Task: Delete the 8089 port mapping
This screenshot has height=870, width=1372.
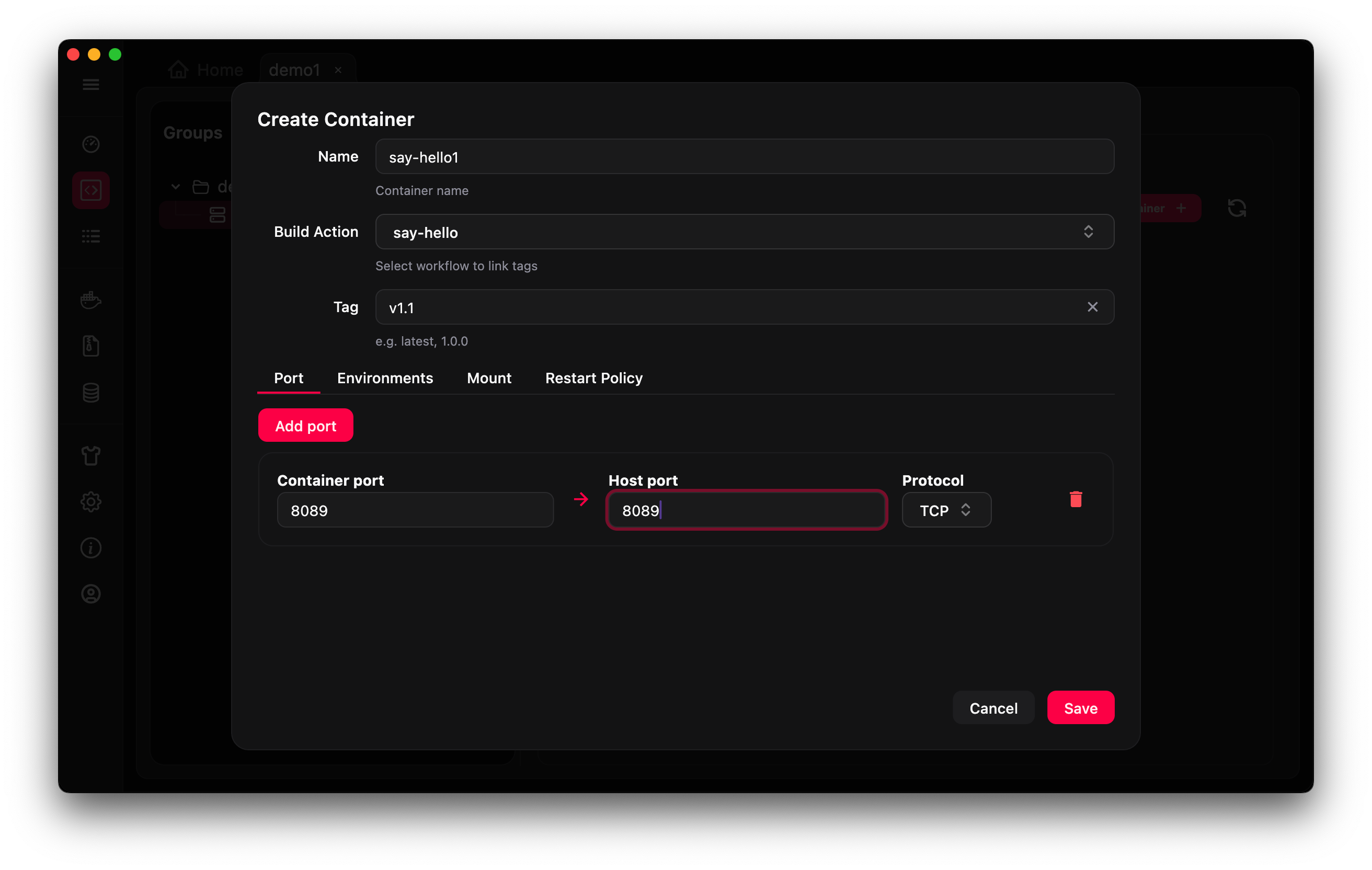Action: click(x=1076, y=499)
